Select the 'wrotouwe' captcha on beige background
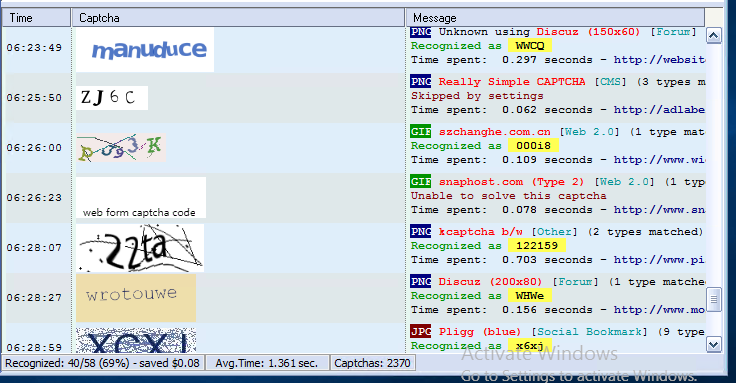This screenshot has height=383, width=736. pyautogui.click(x=136, y=298)
